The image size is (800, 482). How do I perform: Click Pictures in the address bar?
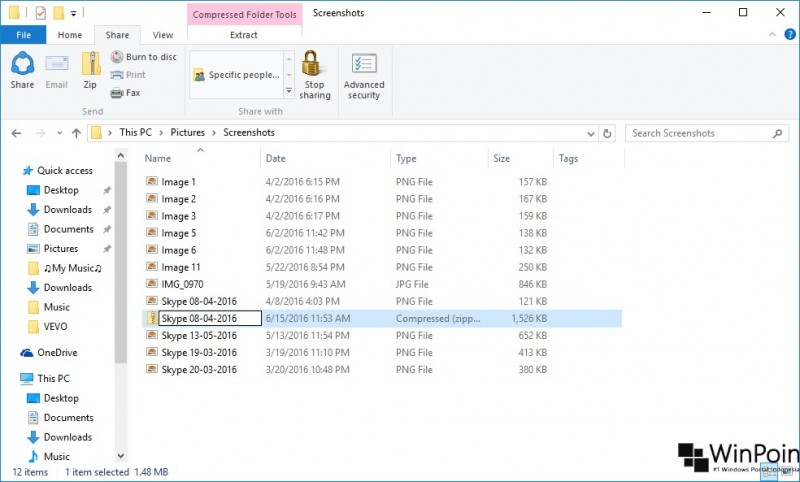(x=187, y=133)
